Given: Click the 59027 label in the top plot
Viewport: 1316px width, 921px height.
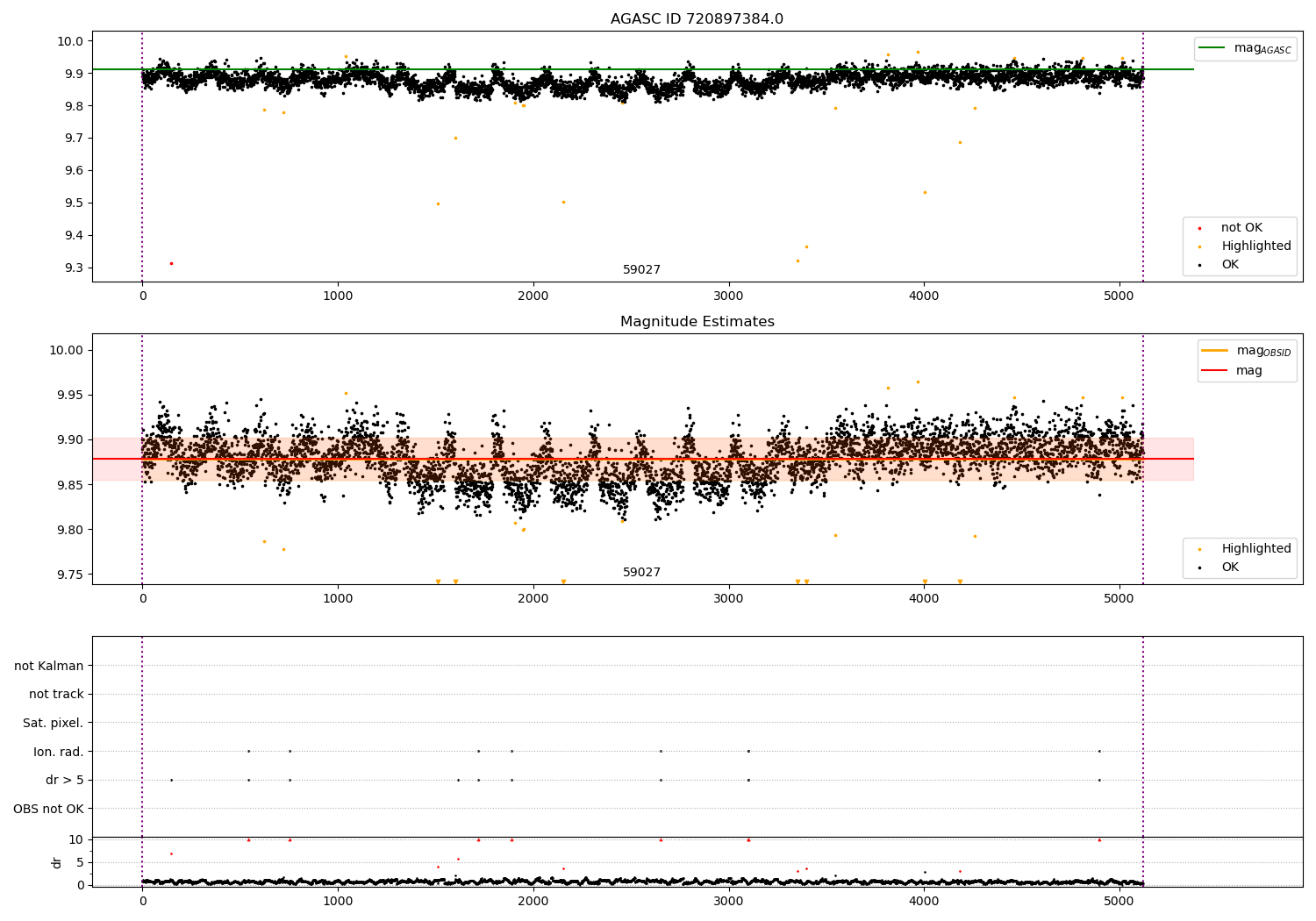Looking at the screenshot, I should tap(641, 269).
